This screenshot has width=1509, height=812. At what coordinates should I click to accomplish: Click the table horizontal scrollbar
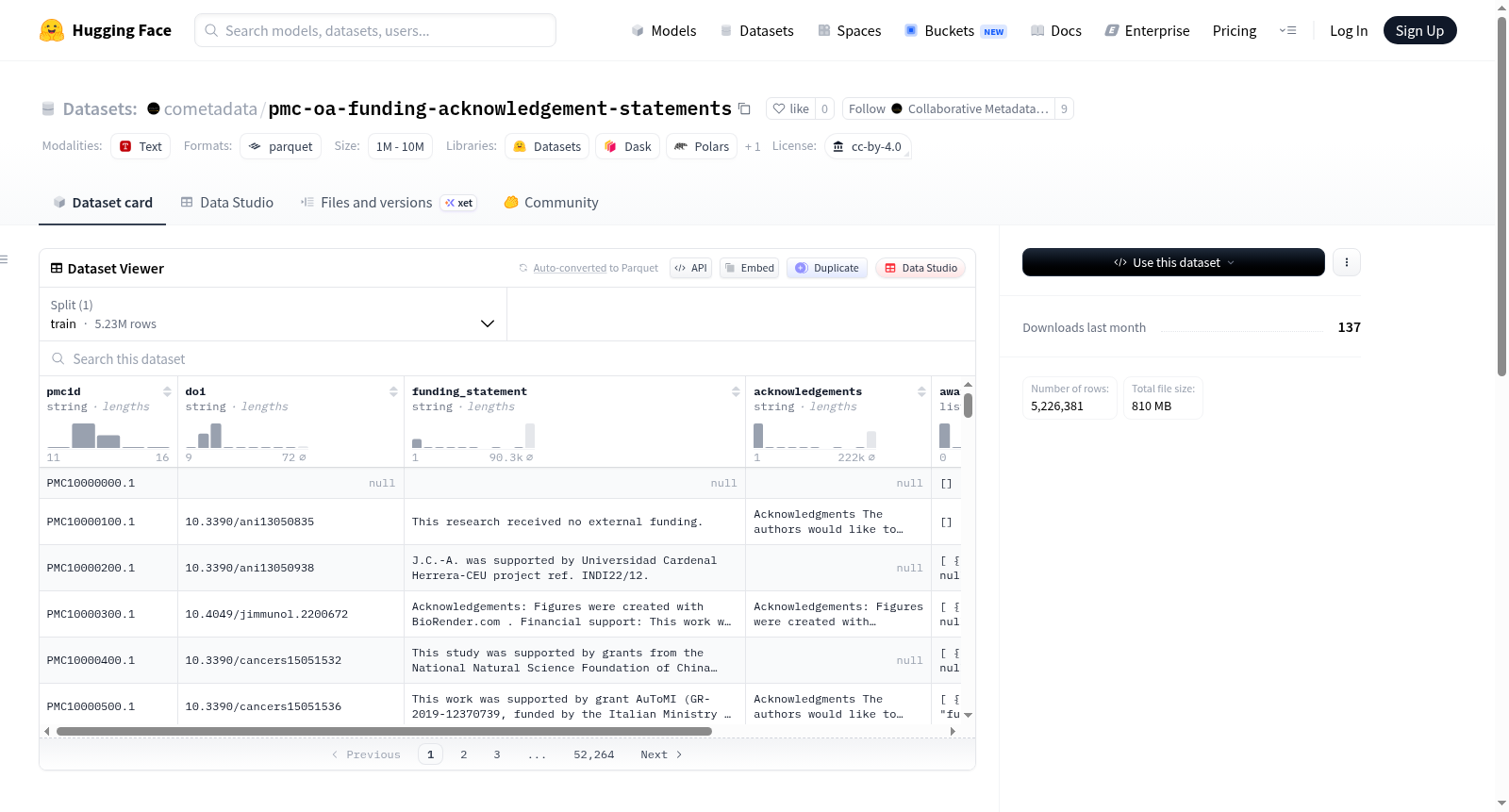tap(384, 731)
